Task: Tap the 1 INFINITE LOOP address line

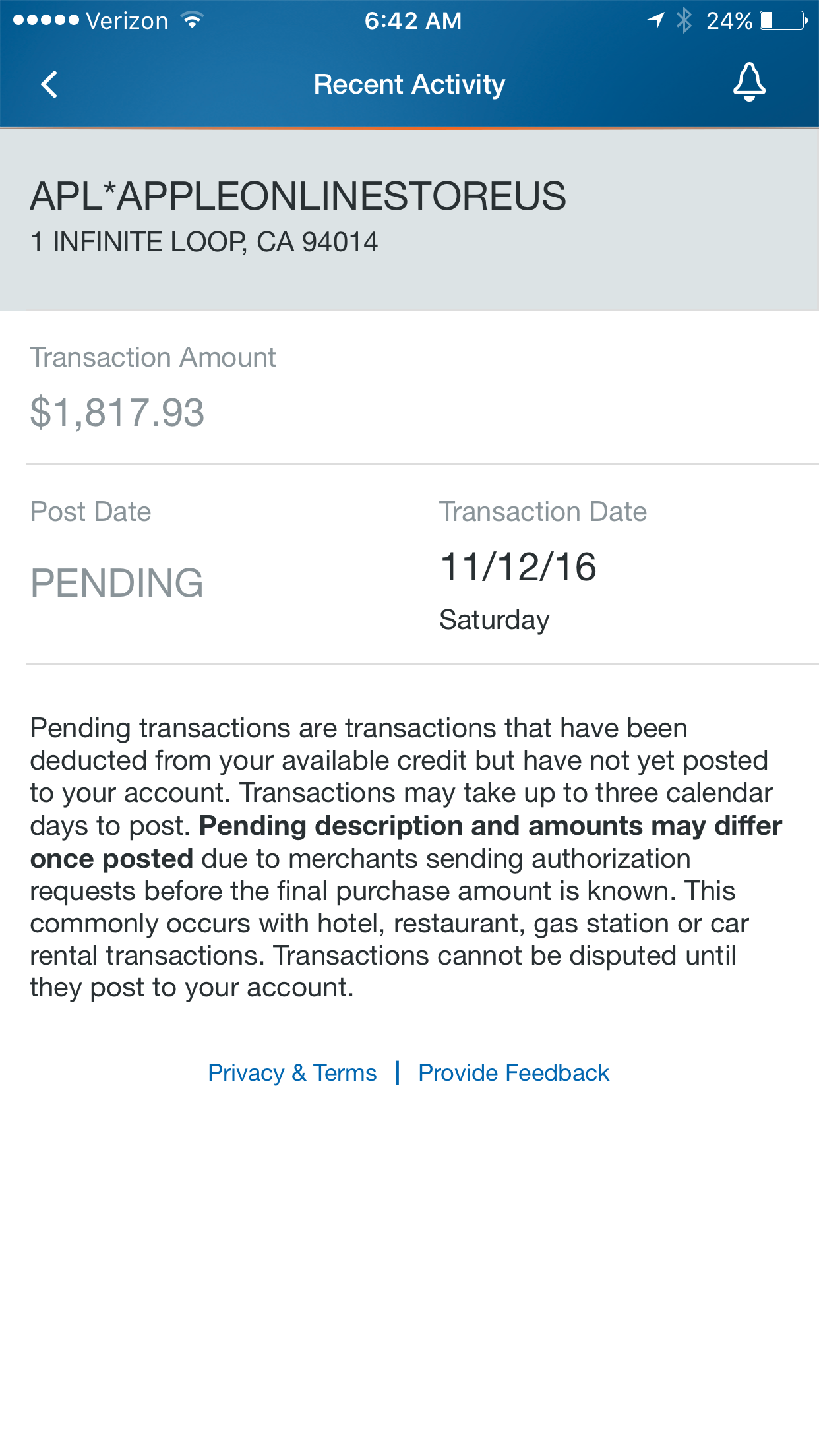Action: [x=204, y=242]
